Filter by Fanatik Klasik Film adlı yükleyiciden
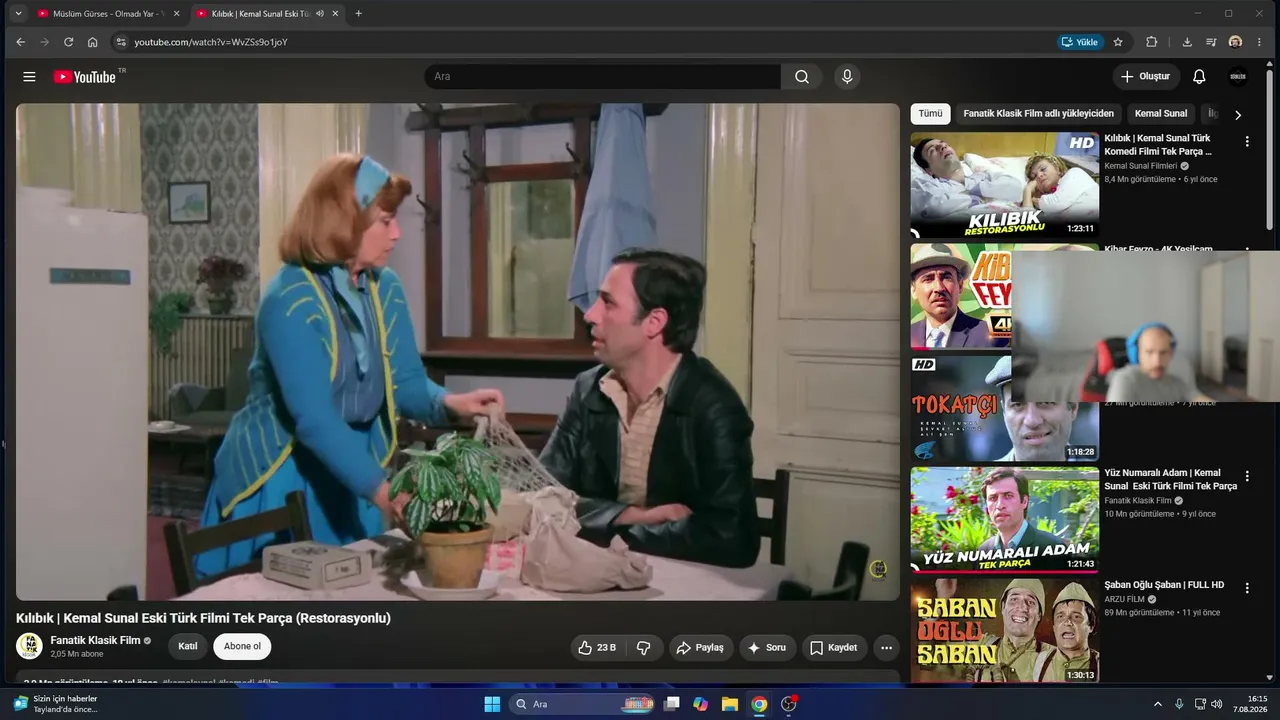Viewport: 1280px width, 720px height. (x=1038, y=114)
